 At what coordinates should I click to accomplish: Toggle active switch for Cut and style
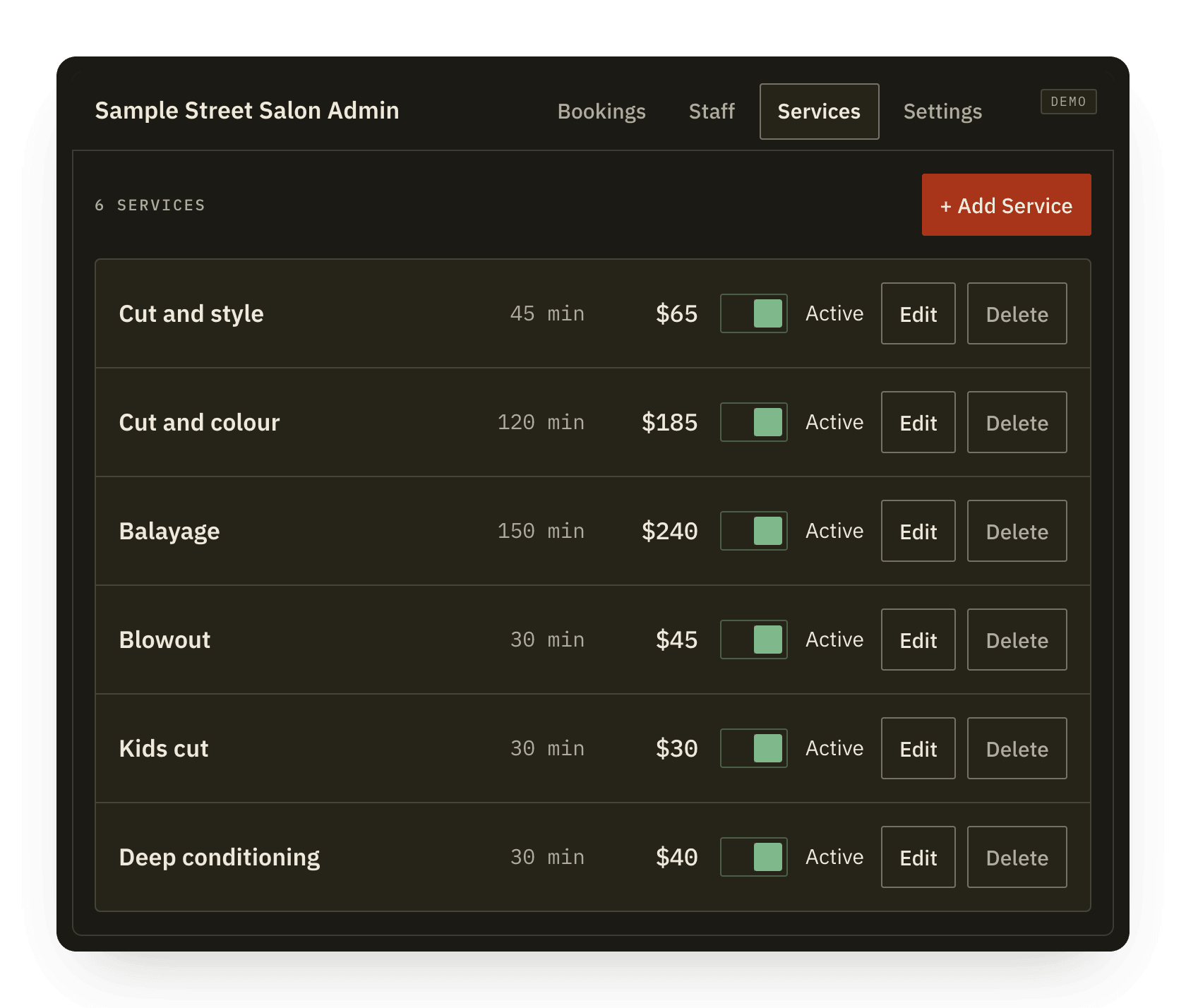753,313
